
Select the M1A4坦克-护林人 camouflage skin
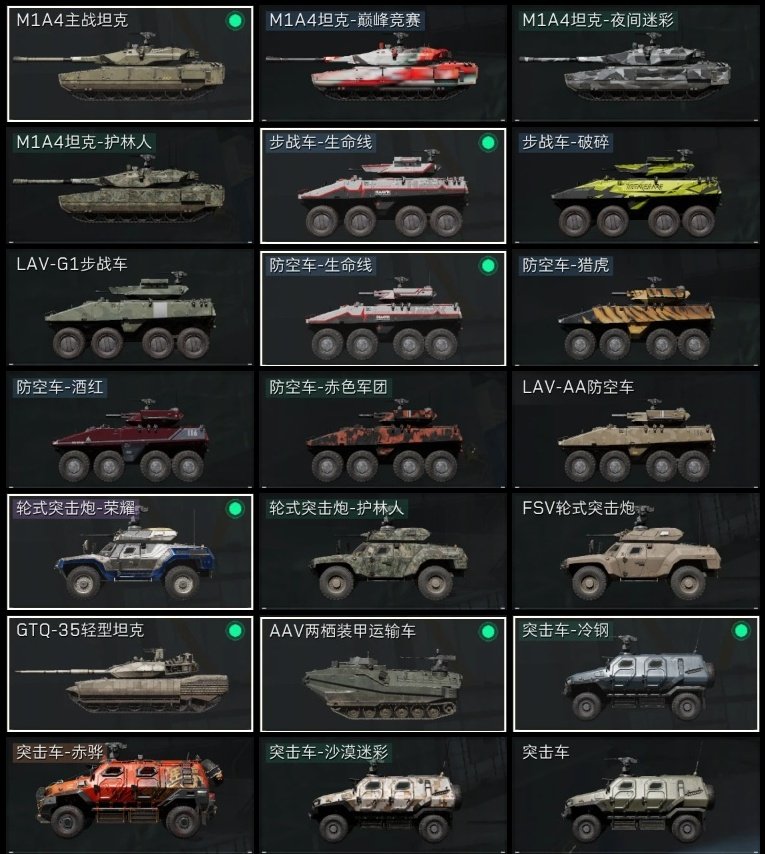tap(130, 186)
